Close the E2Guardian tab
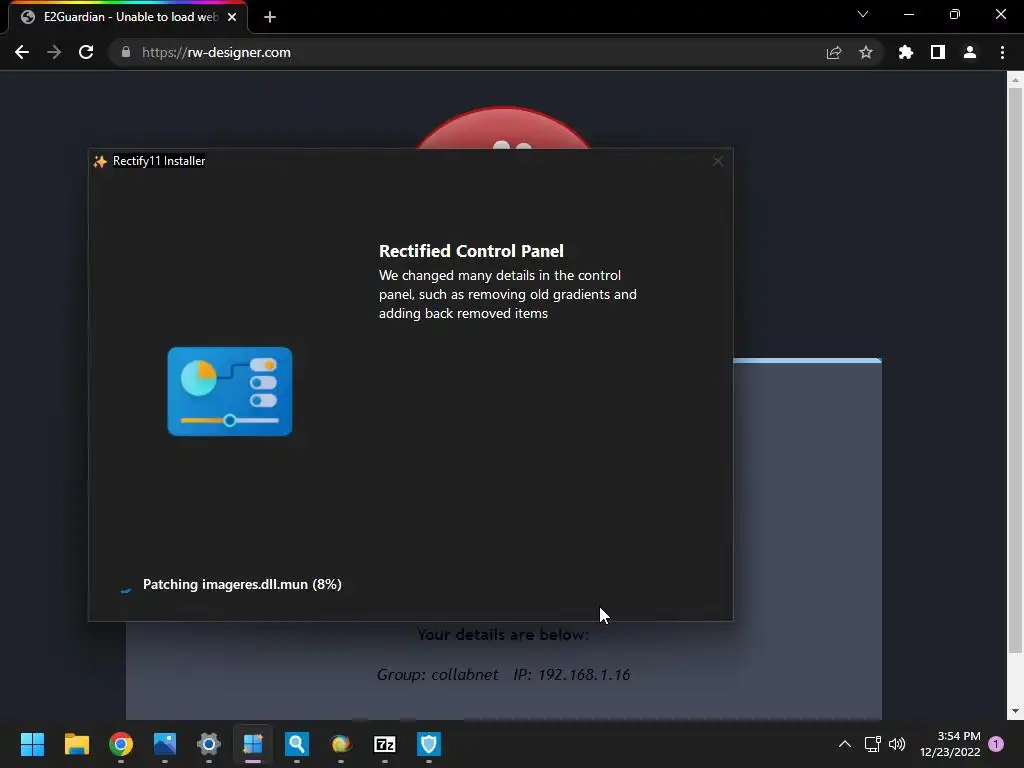 point(232,17)
